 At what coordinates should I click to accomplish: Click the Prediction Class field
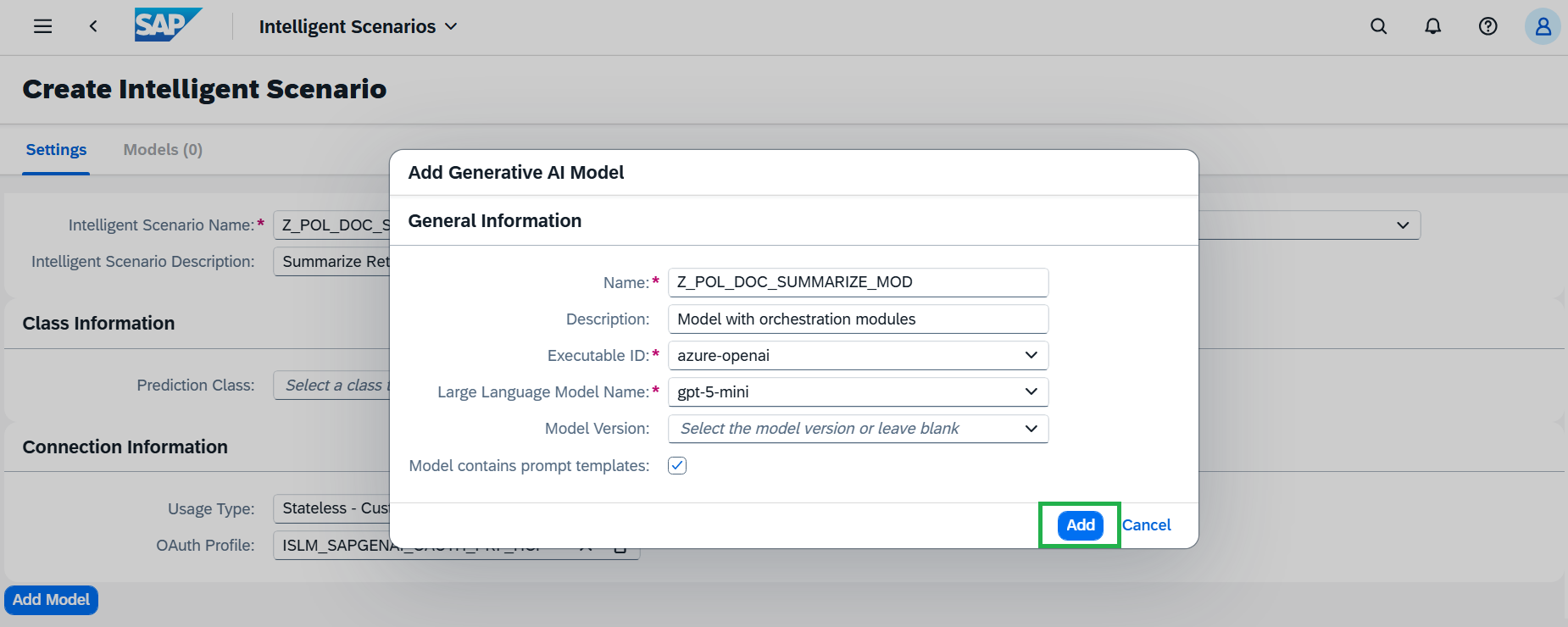coord(331,385)
